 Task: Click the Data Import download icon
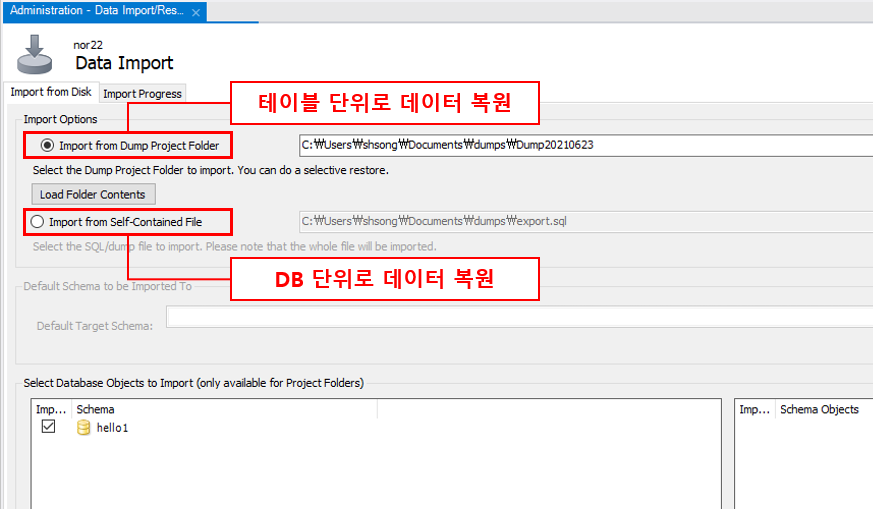tap(35, 54)
